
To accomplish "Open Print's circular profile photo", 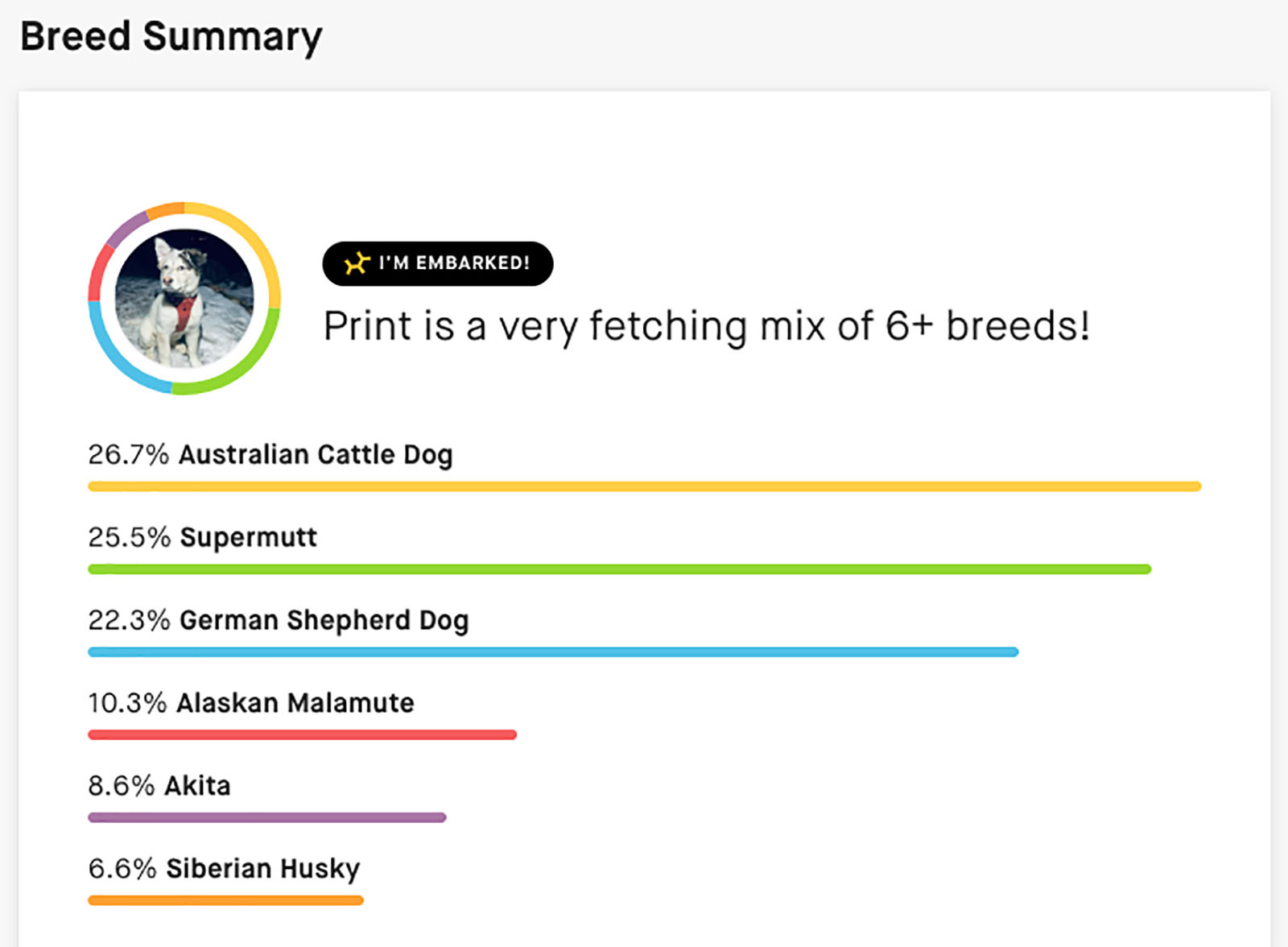I will pyautogui.click(x=184, y=298).
